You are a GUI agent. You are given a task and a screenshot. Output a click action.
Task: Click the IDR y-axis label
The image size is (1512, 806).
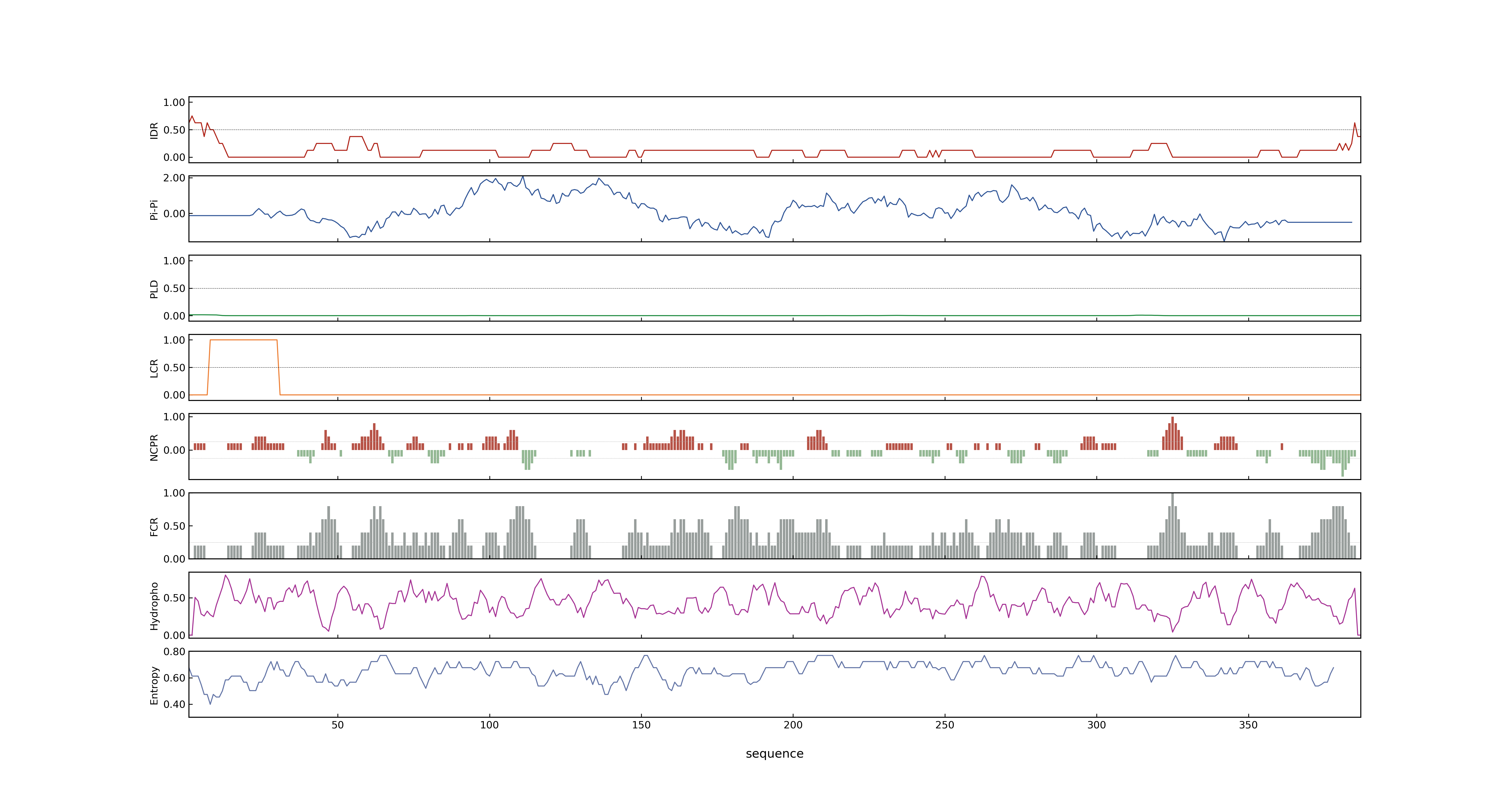[x=154, y=130]
